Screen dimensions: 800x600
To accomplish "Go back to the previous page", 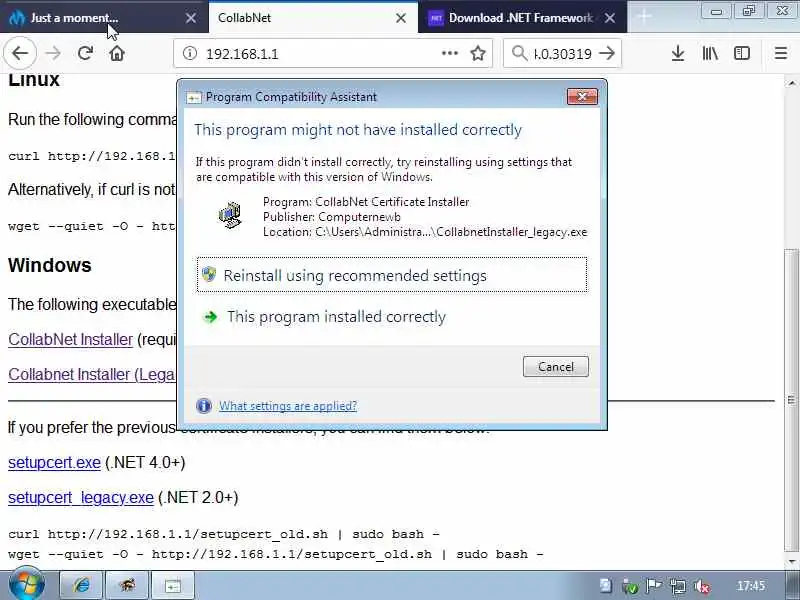I will click(x=20, y=53).
